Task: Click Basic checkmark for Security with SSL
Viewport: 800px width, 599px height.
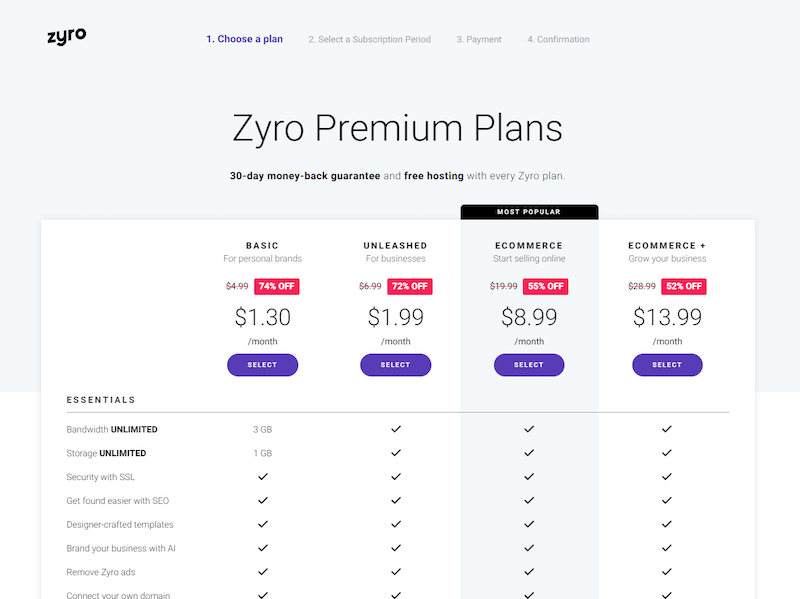Action: pos(263,477)
